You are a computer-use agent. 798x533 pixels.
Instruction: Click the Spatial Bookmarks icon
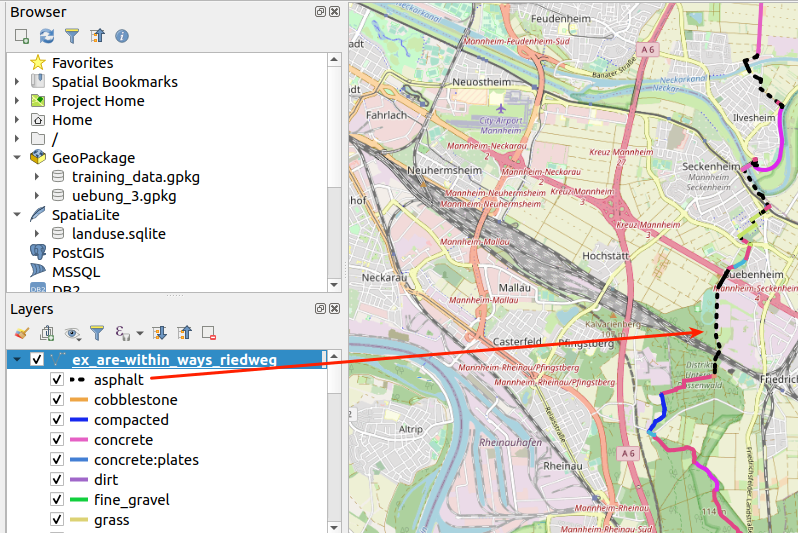tap(38, 81)
